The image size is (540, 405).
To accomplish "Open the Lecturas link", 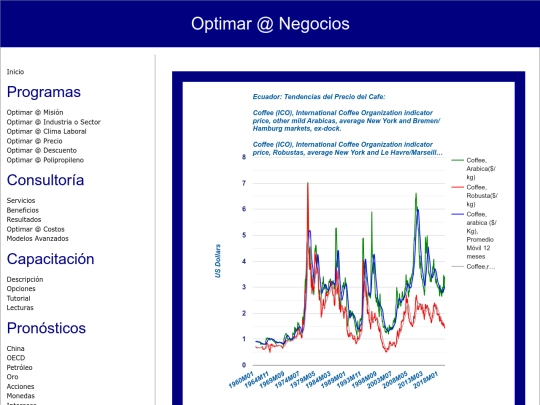I will pos(20,308).
